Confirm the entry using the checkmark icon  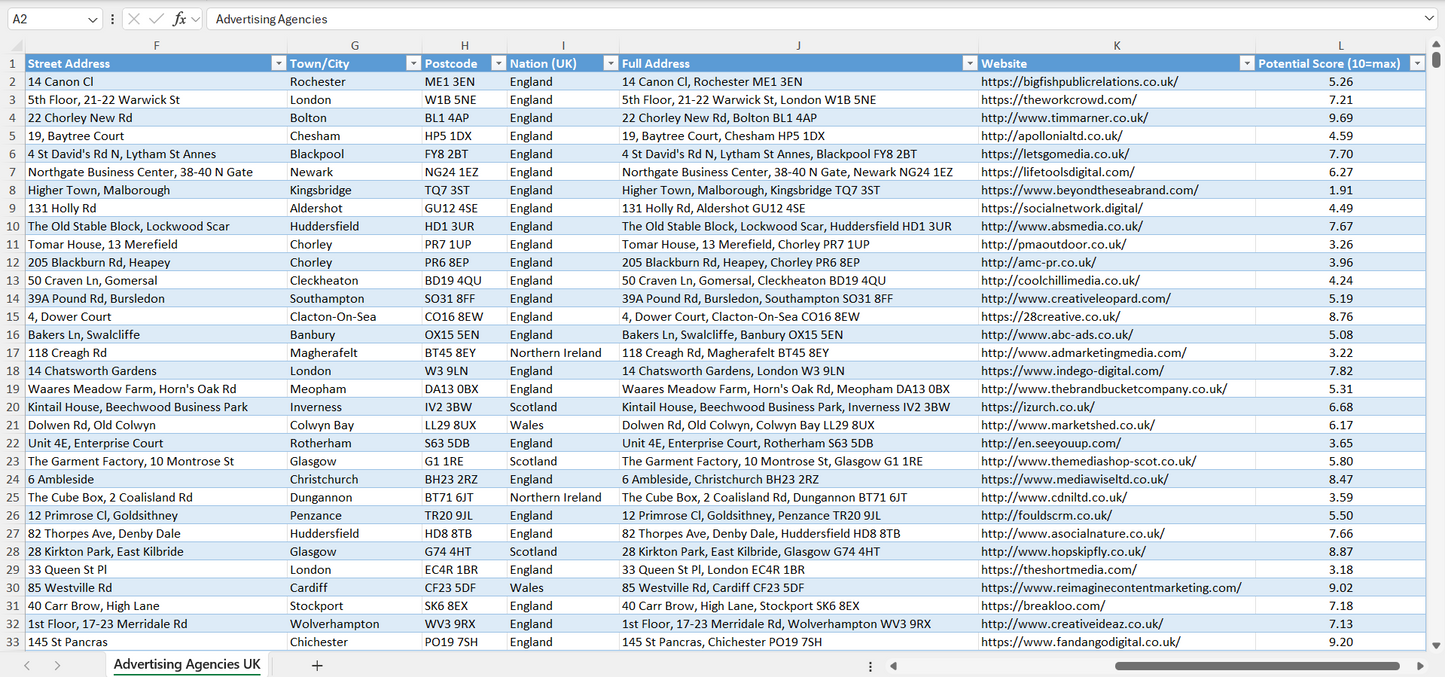point(156,18)
